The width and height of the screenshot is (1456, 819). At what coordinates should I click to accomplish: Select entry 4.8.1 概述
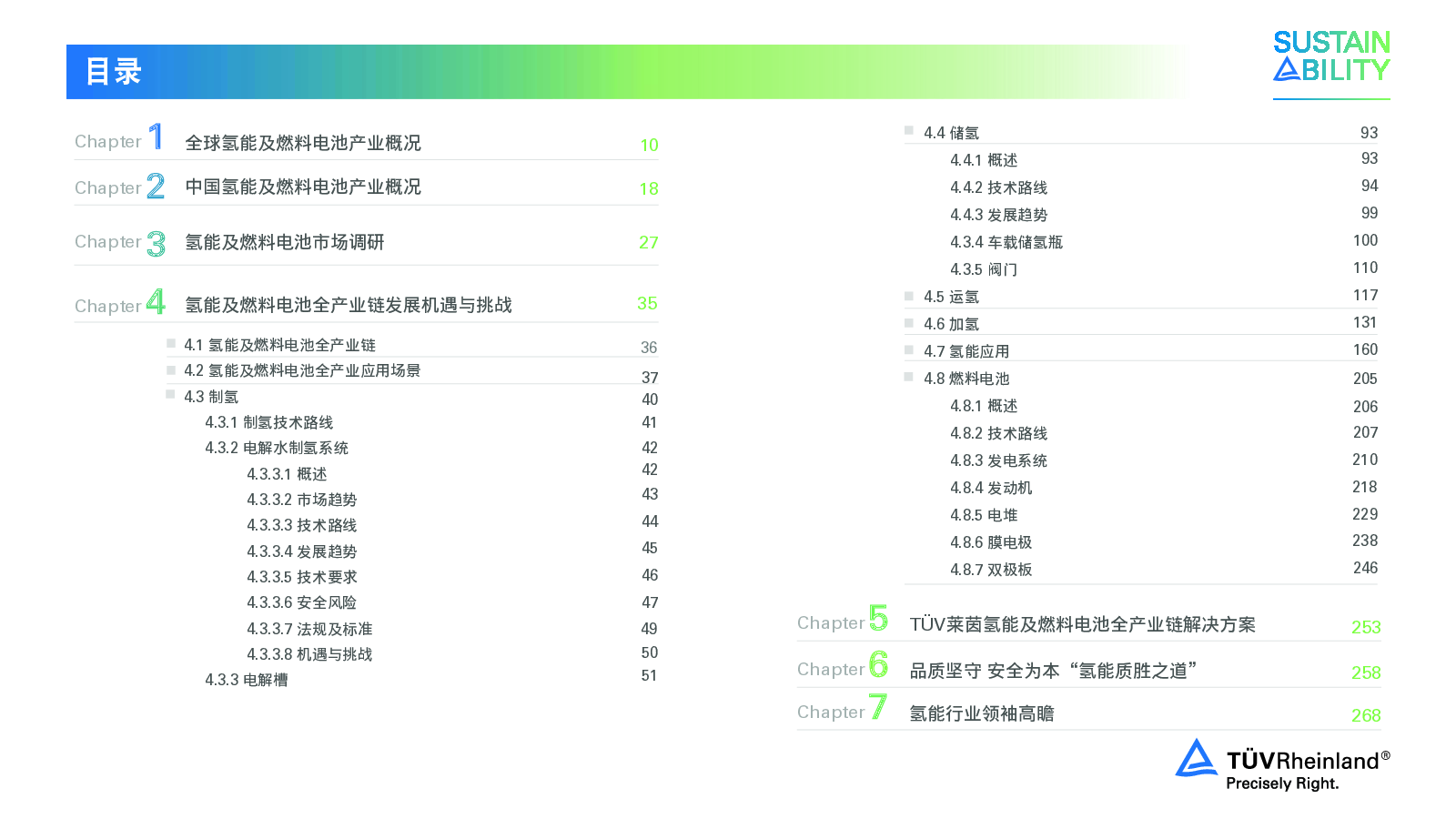click(x=984, y=406)
